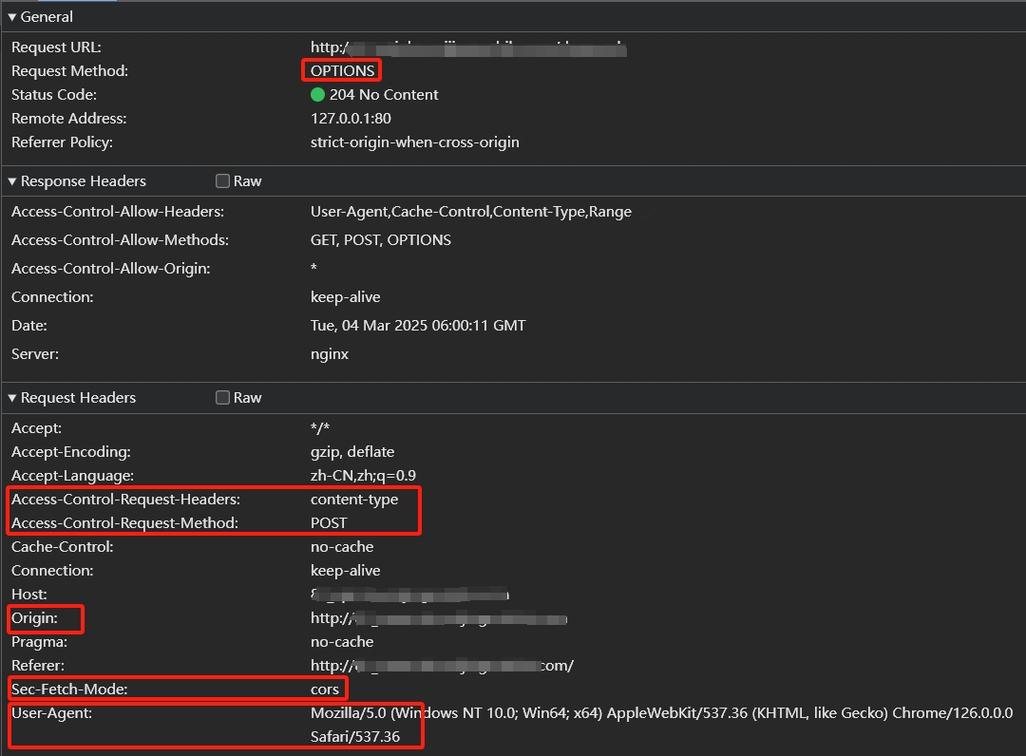
Task: Click the Referer header label
Action: click(38, 666)
